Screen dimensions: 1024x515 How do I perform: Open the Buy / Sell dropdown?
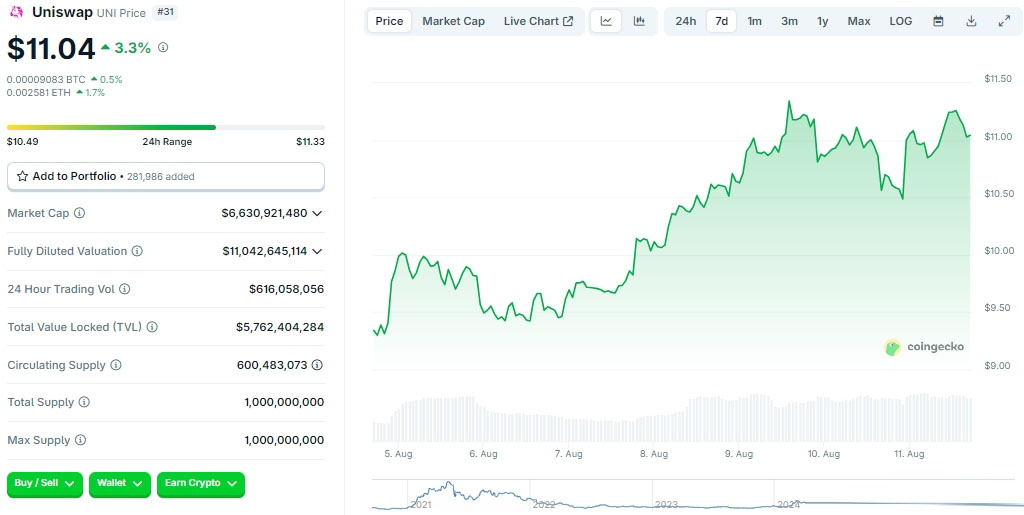coord(45,484)
